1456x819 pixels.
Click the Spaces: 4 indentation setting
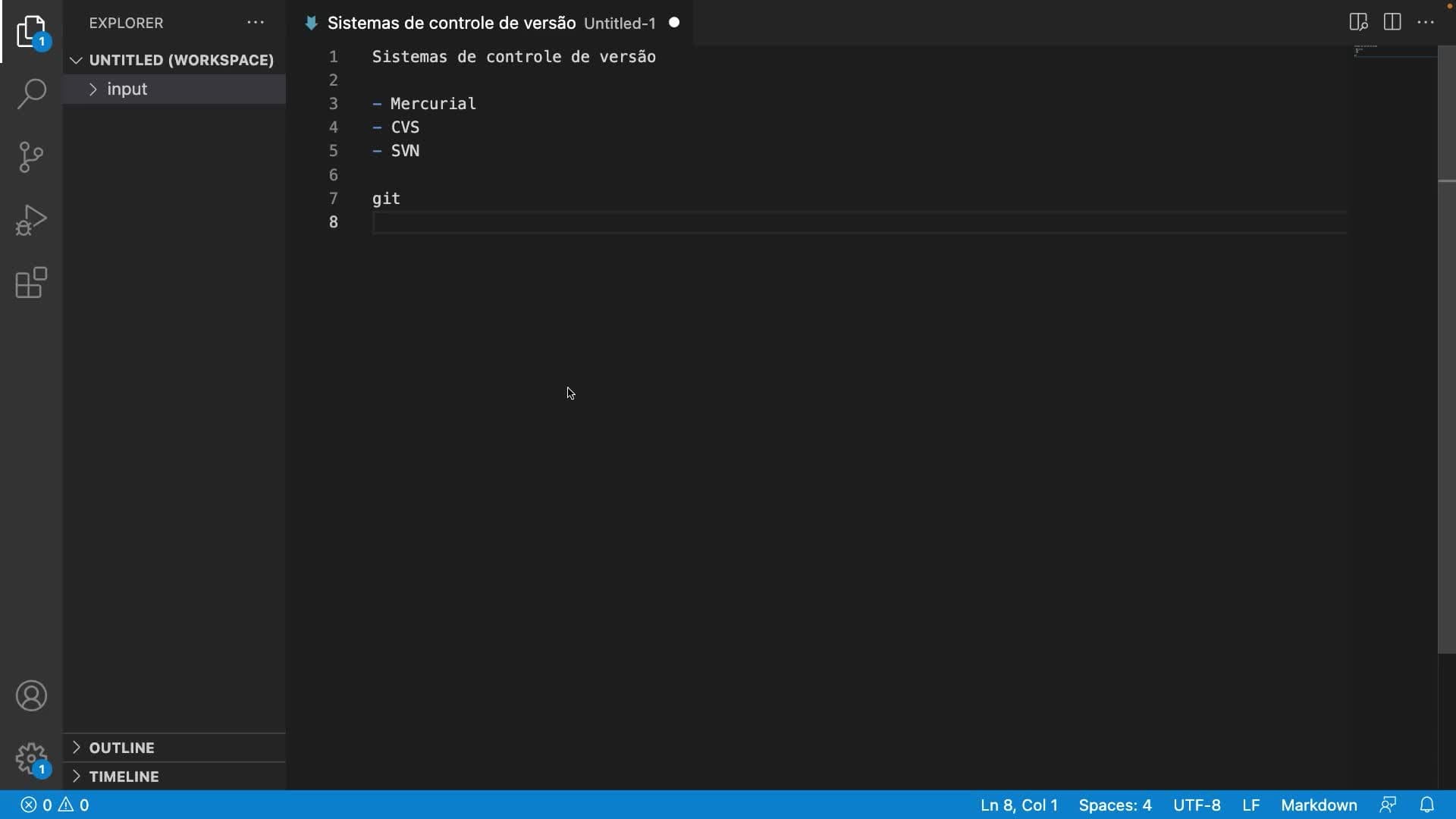click(1115, 805)
